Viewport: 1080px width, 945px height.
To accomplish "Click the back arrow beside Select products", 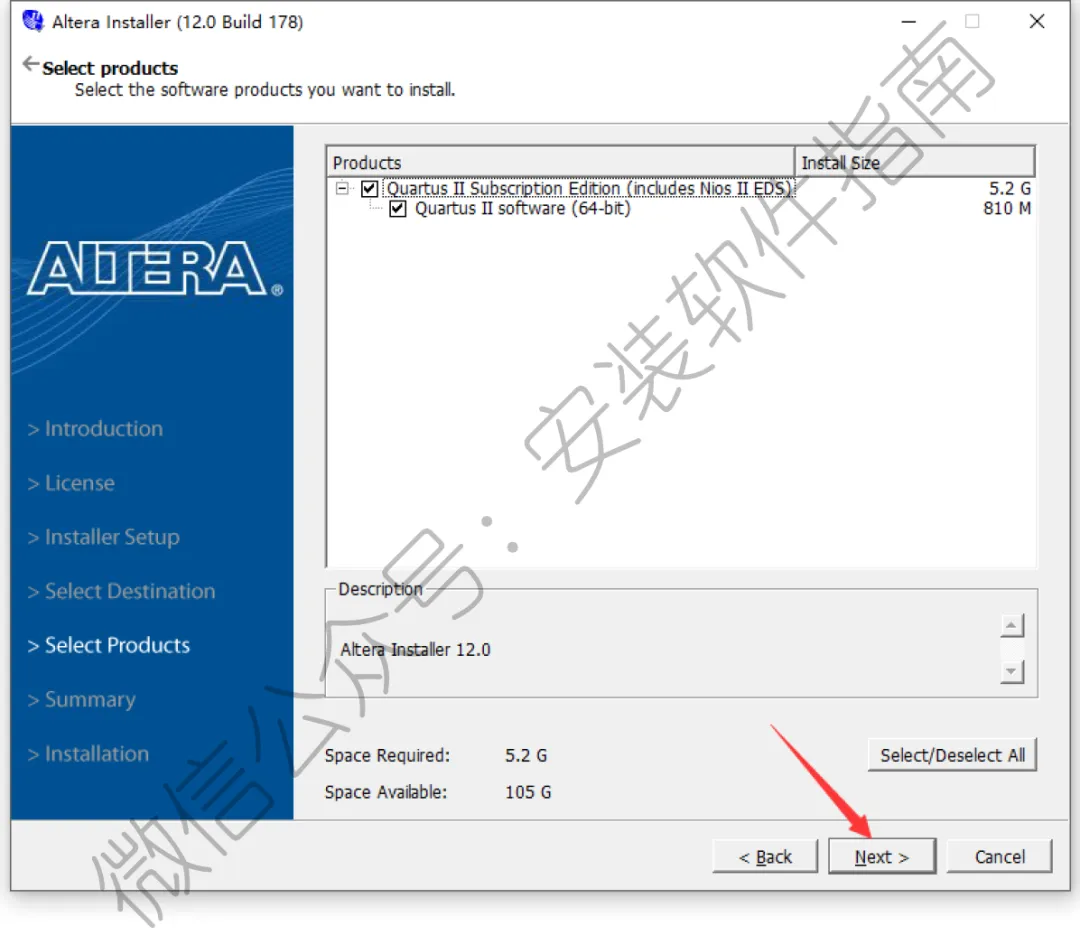I will [x=30, y=64].
